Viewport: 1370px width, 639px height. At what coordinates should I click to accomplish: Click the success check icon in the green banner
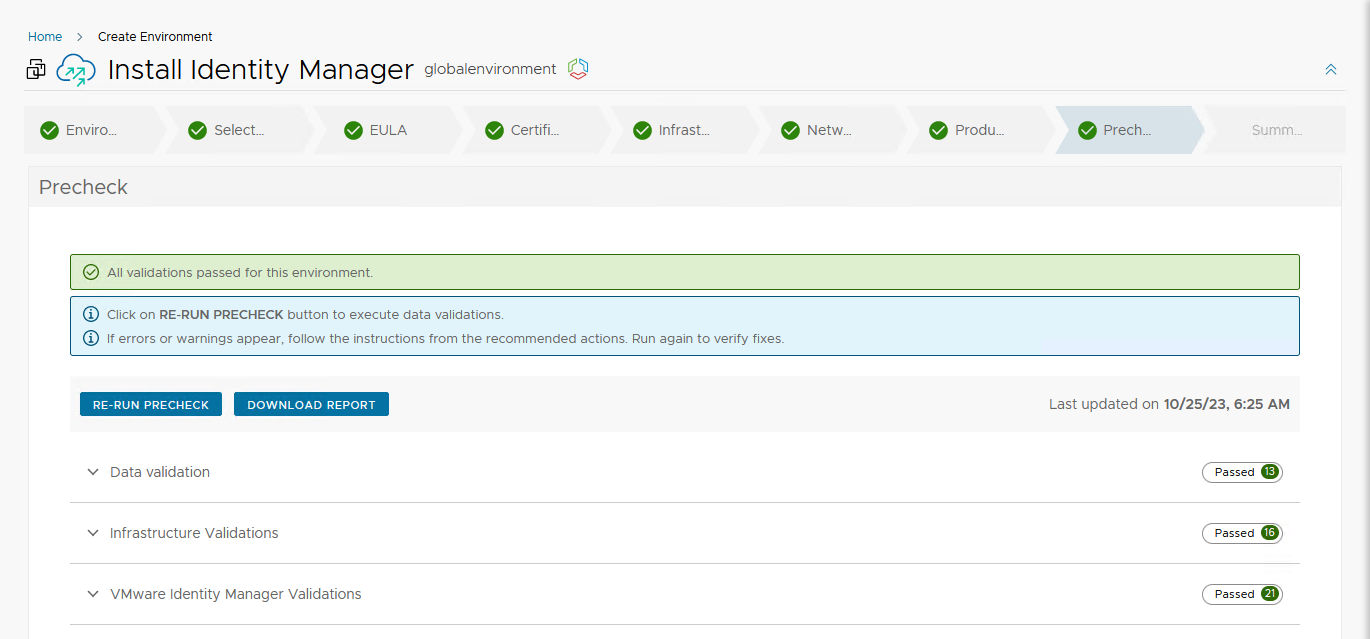[x=91, y=272]
